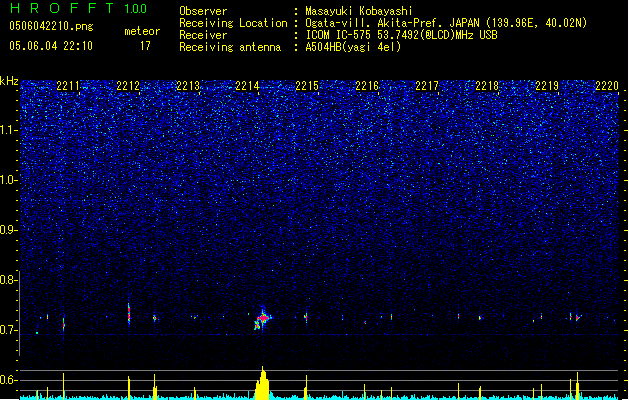Click the 2218 time marker
Image resolution: width=629 pixels, height=400 pixels.
[x=487, y=85]
